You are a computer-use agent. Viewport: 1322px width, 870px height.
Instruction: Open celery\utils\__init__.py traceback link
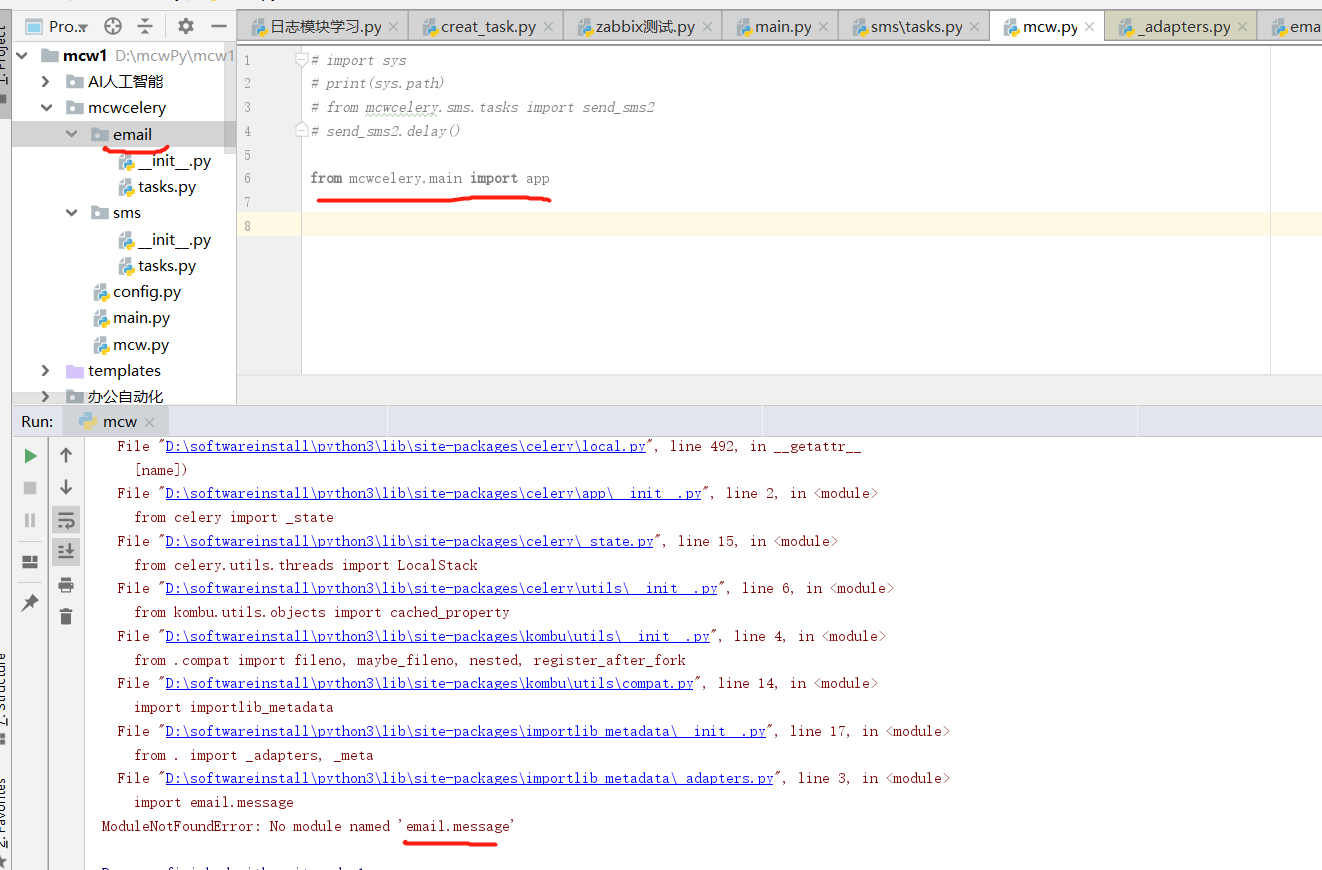point(441,588)
